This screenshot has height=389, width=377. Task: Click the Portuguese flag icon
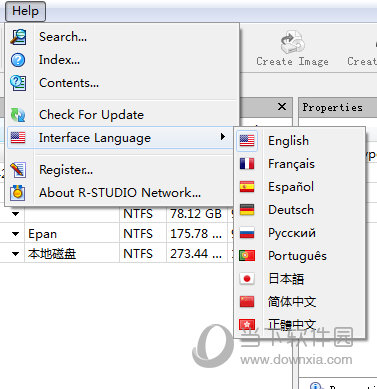(247, 256)
